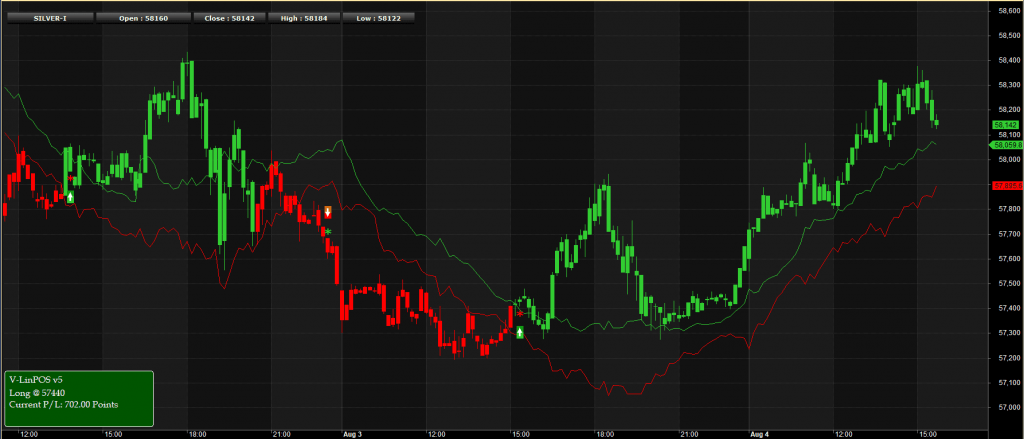
Task: Click the Current P/L: 702.00 Points text
Action: [x=64, y=405]
